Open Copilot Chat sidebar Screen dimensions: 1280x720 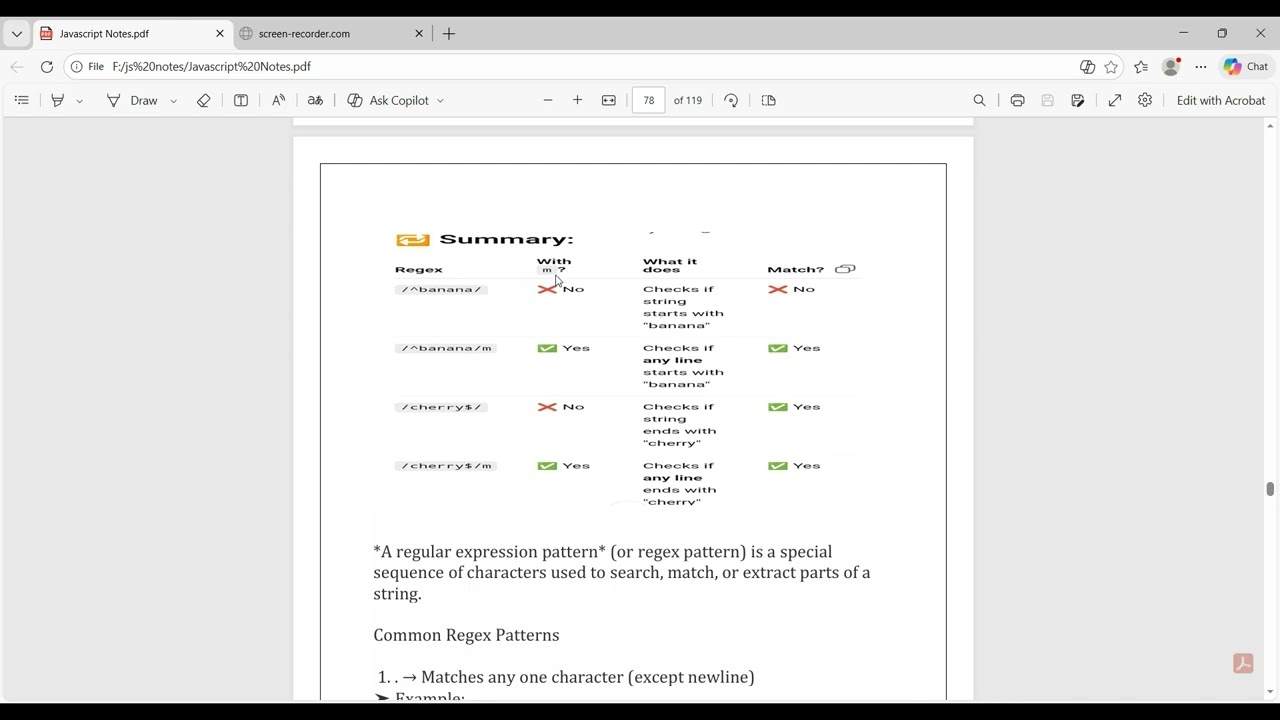1246,67
